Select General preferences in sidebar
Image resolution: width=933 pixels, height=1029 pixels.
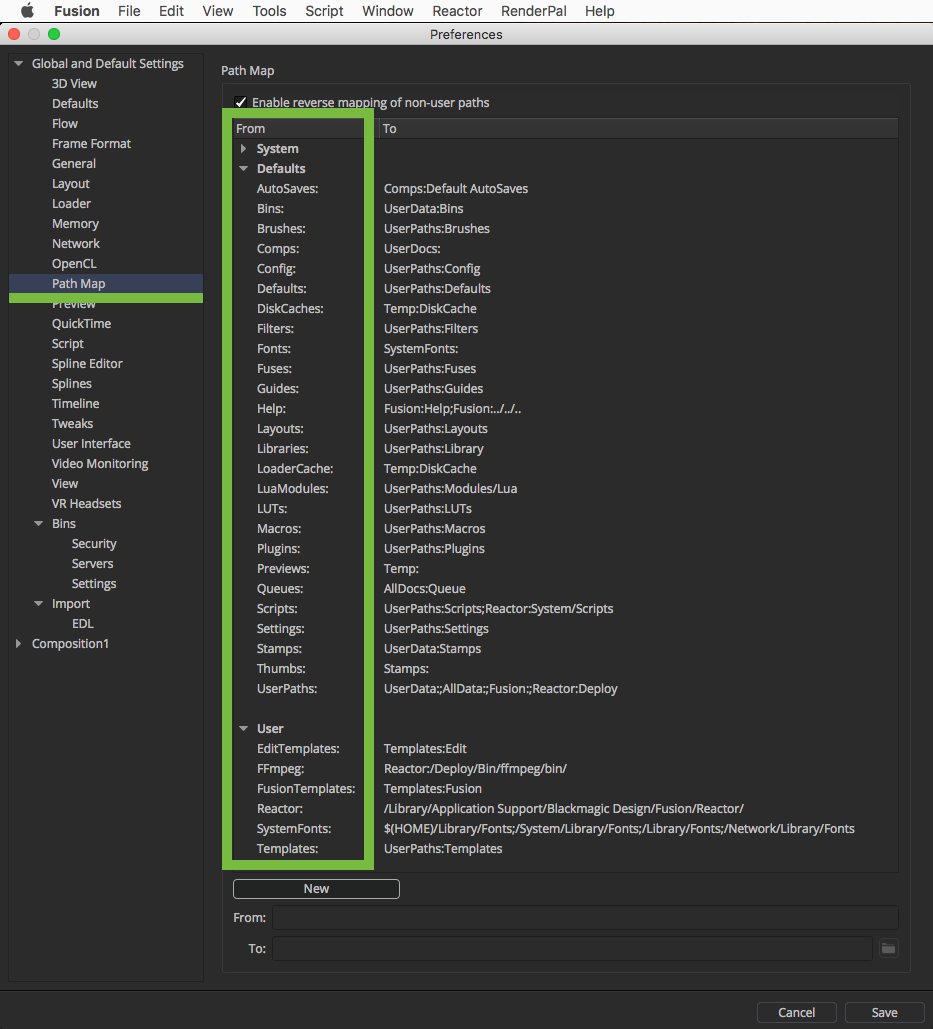click(73, 164)
